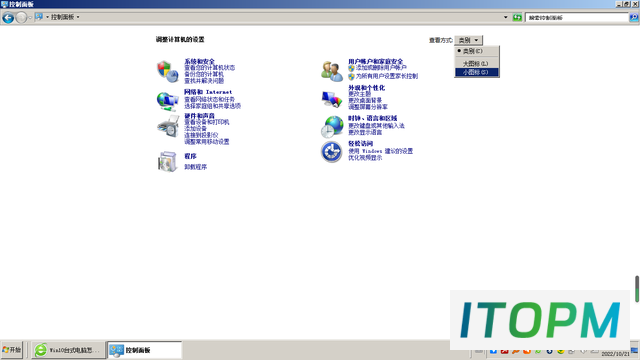Image resolution: width=640 pixels, height=360 pixels.
Task: Click the UAC shield beside 为所有用户设置家长控制
Action: click(x=351, y=76)
